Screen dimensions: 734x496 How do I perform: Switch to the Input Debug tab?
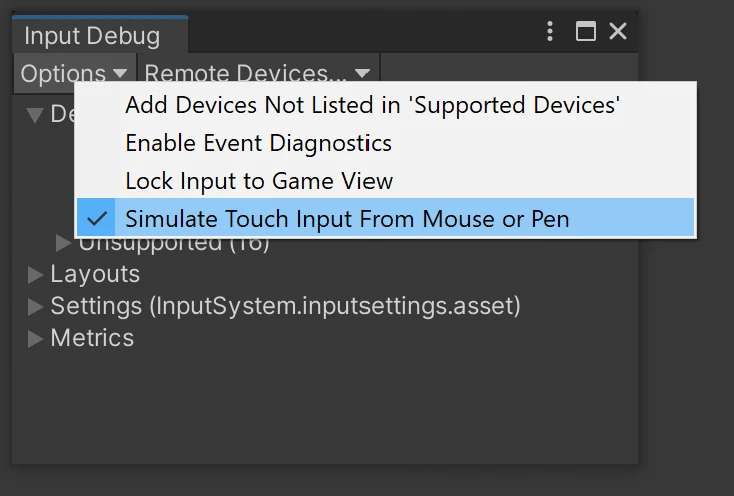point(91,36)
